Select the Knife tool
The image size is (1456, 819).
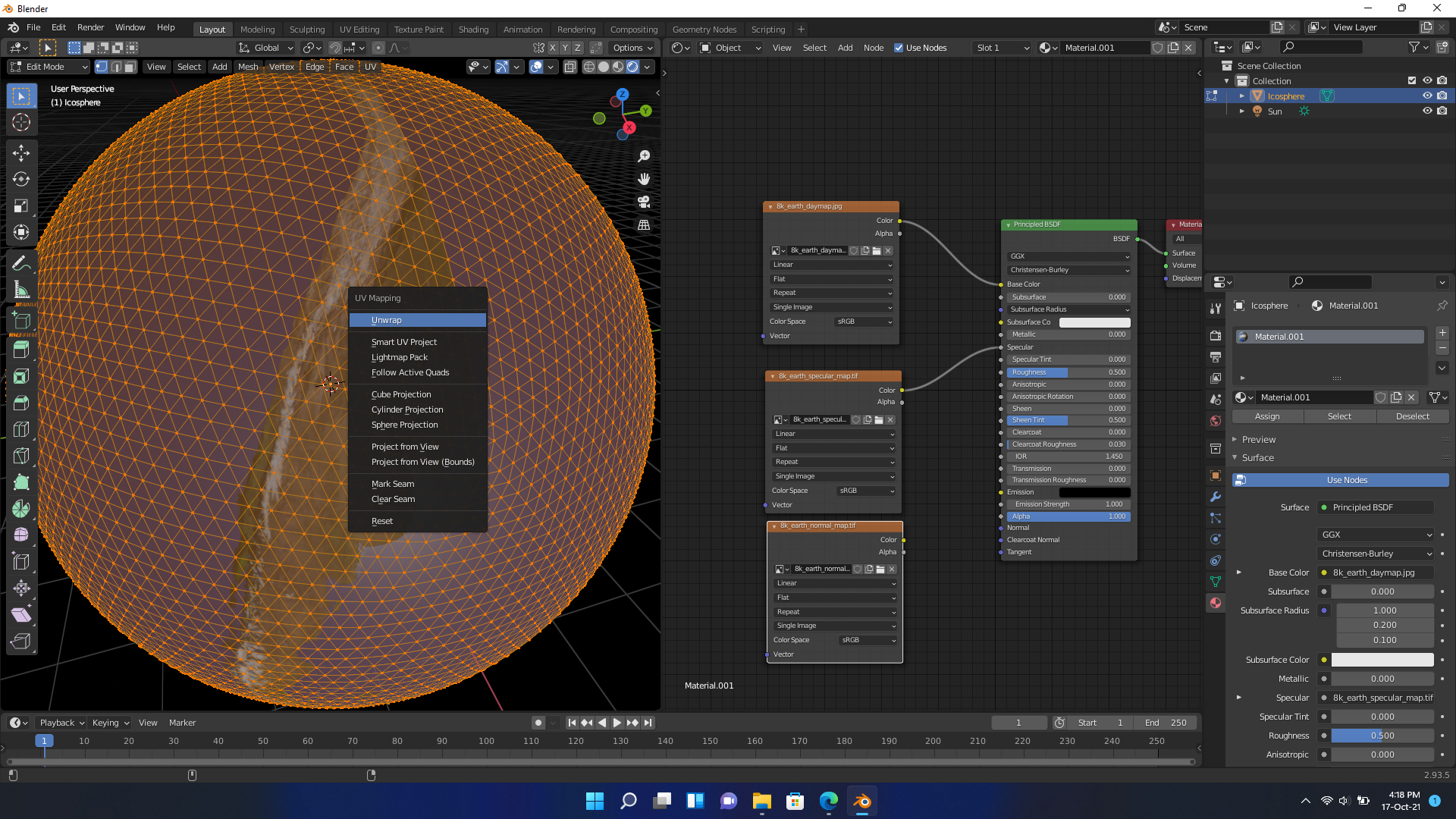pos(21,457)
